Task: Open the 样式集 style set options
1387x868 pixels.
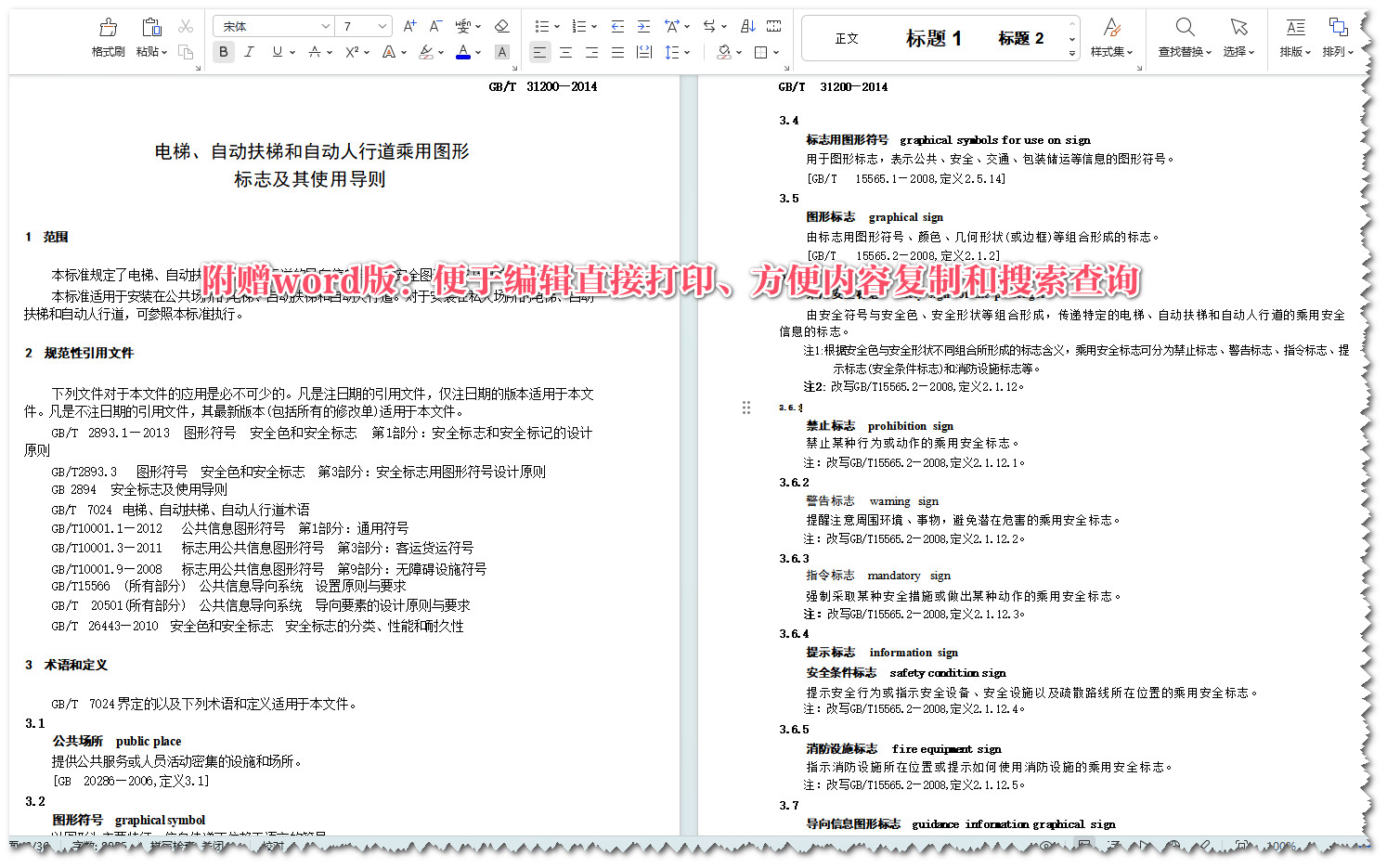Action: [1111, 37]
